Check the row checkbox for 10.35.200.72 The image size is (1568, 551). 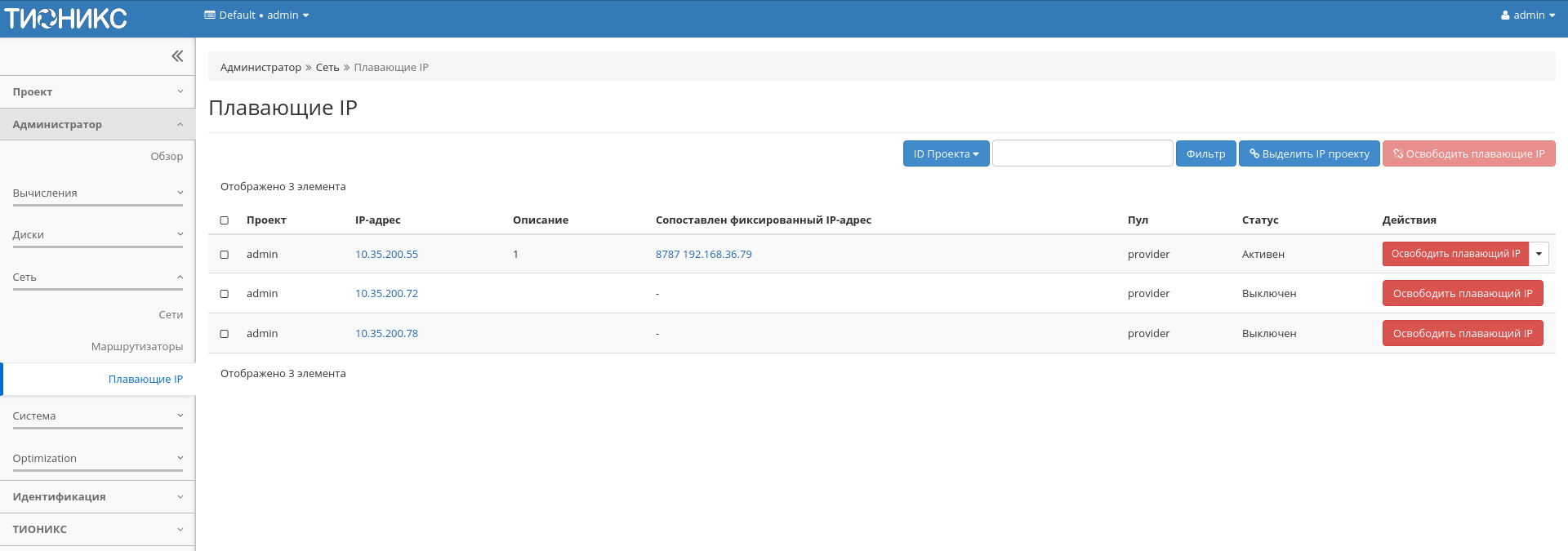coord(225,294)
